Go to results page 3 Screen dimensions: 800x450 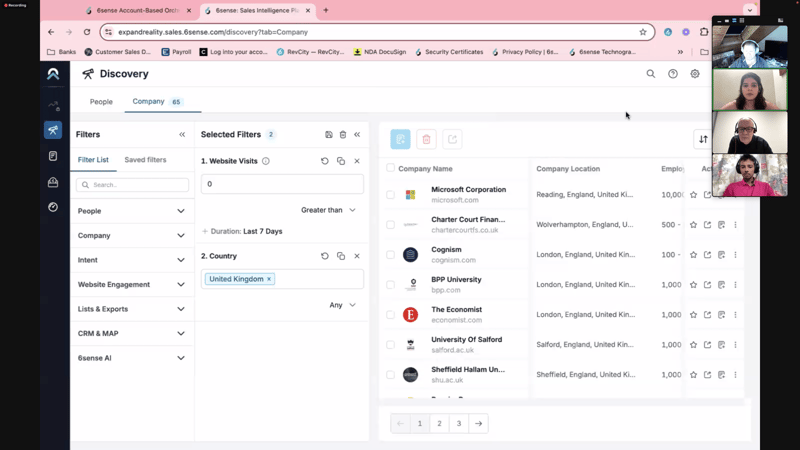[459, 423]
